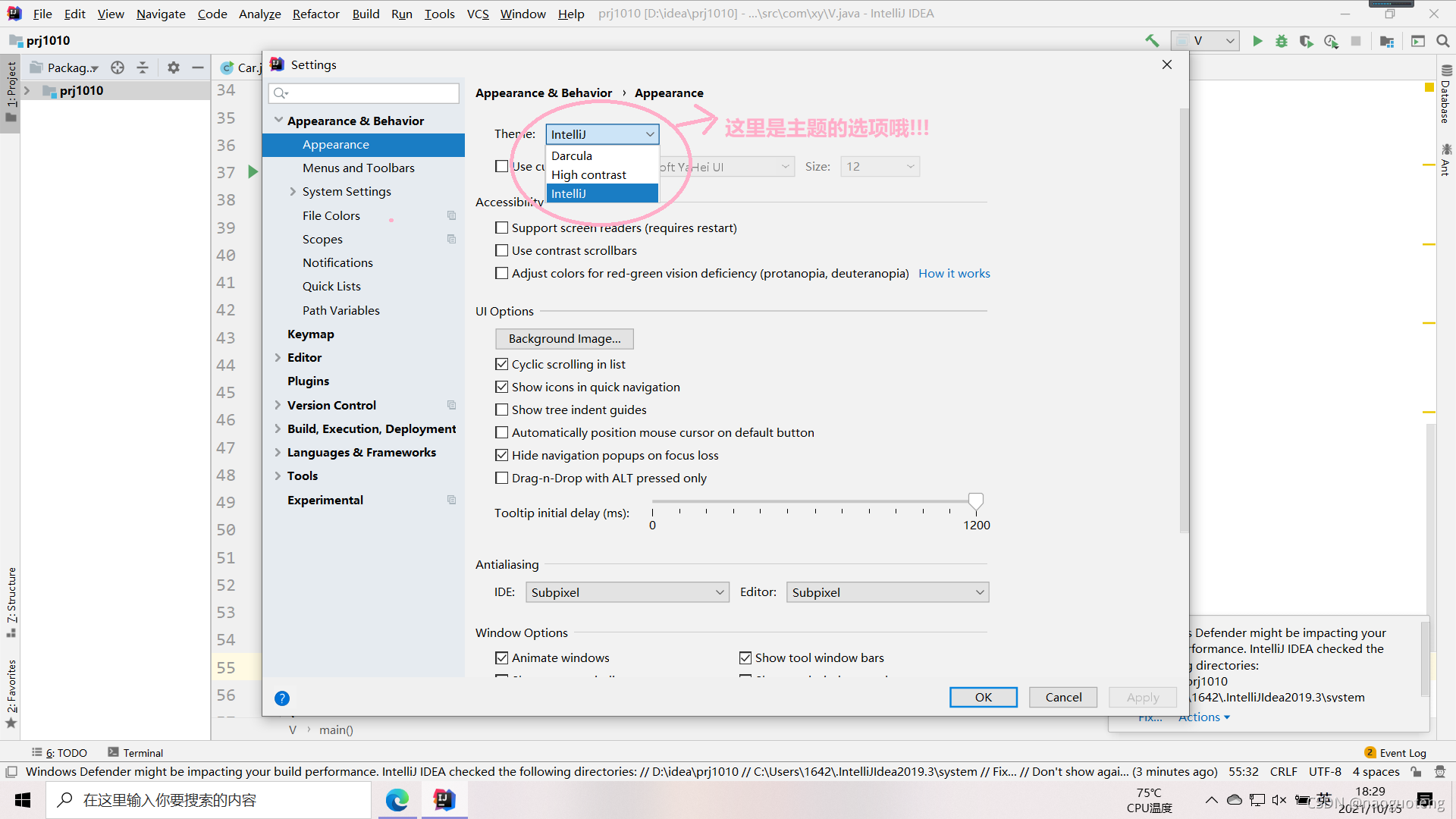1456x819 pixels.
Task: Enable Use contrast scrollbars checkbox
Action: tap(501, 250)
